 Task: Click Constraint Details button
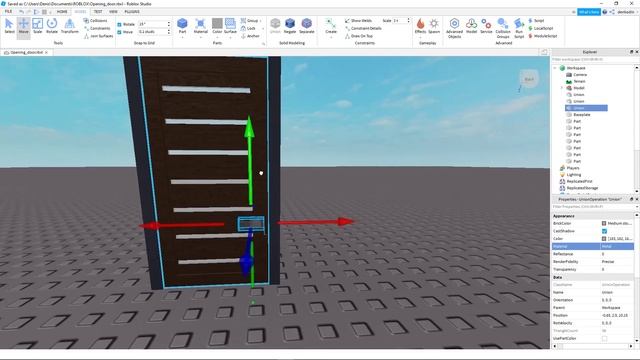pos(363,28)
